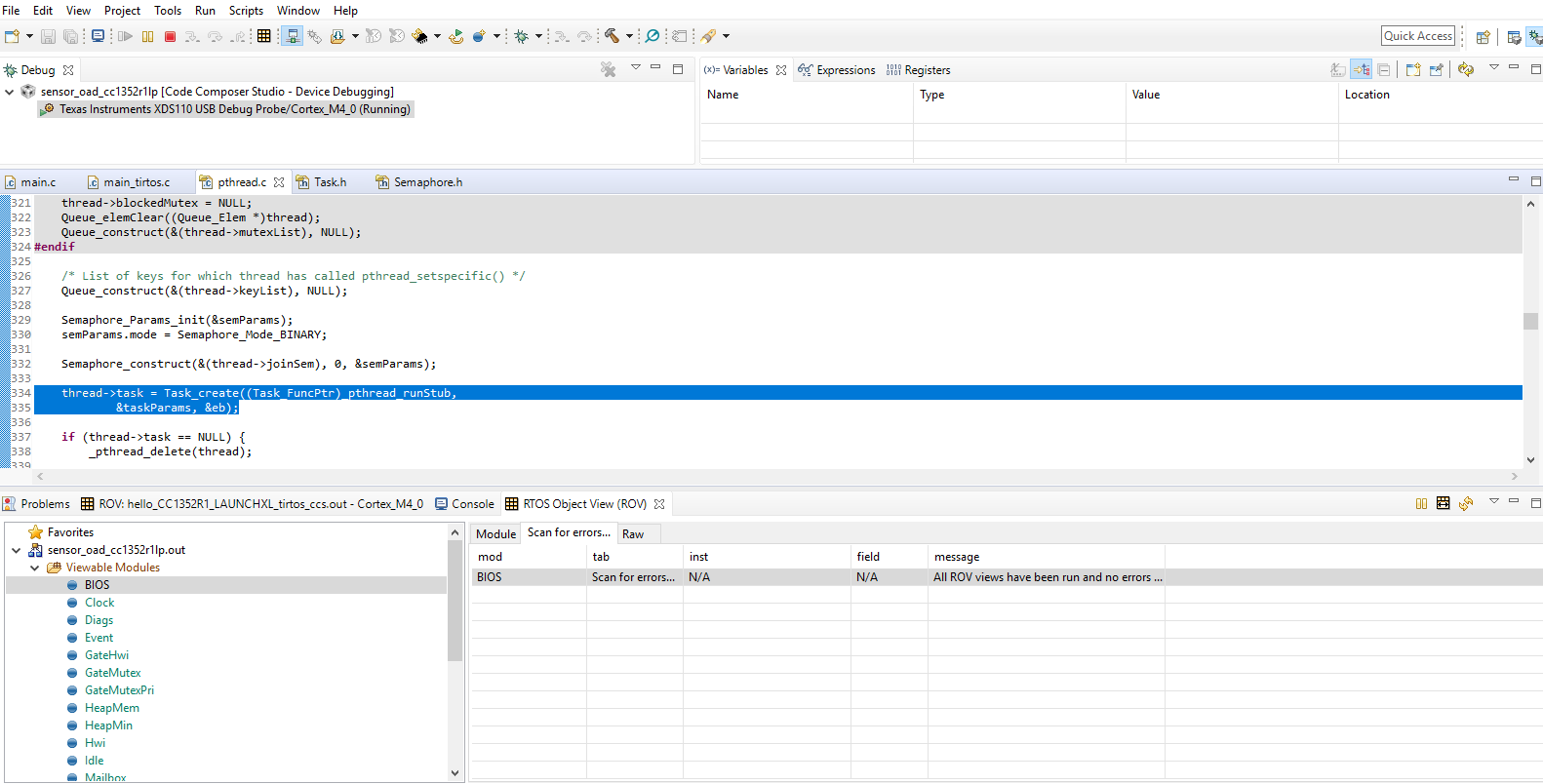Click the grid view icon in the toolbar
1543x784 pixels.
point(263,36)
